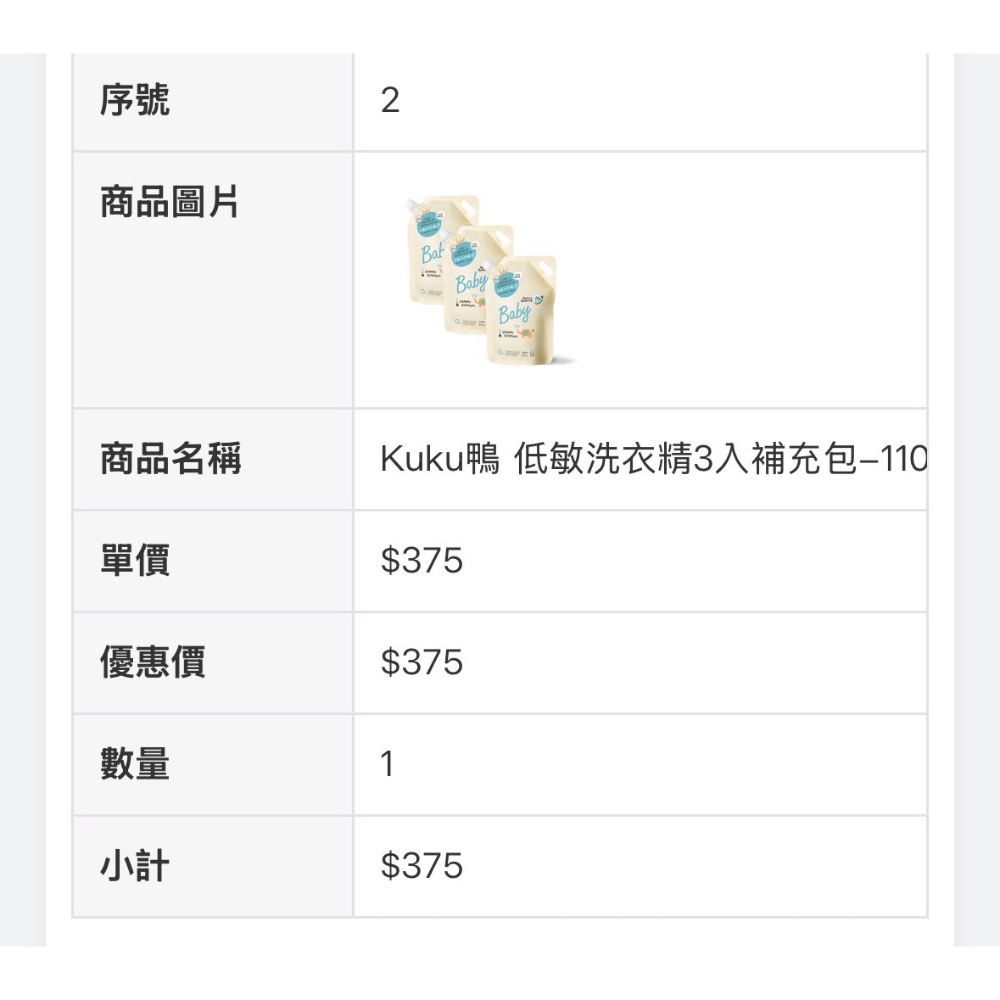The image size is (1000, 1000).
Task: Select the 數量 label cell
Action: pyautogui.click(x=213, y=764)
